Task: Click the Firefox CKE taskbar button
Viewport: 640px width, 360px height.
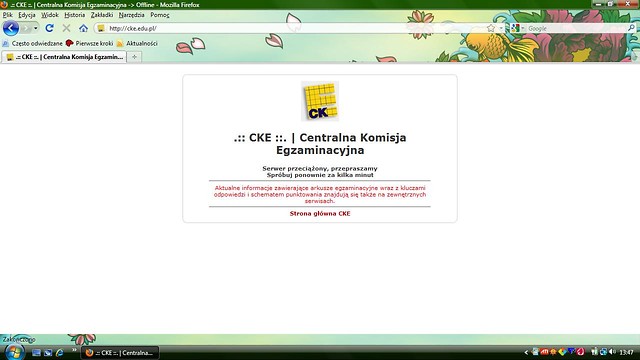Action: click(x=120, y=353)
